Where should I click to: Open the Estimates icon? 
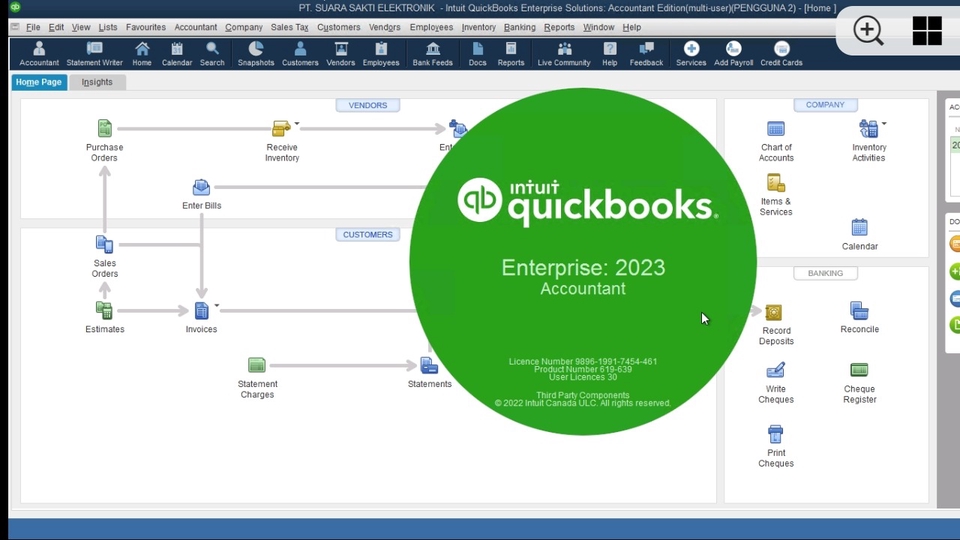coord(104,311)
